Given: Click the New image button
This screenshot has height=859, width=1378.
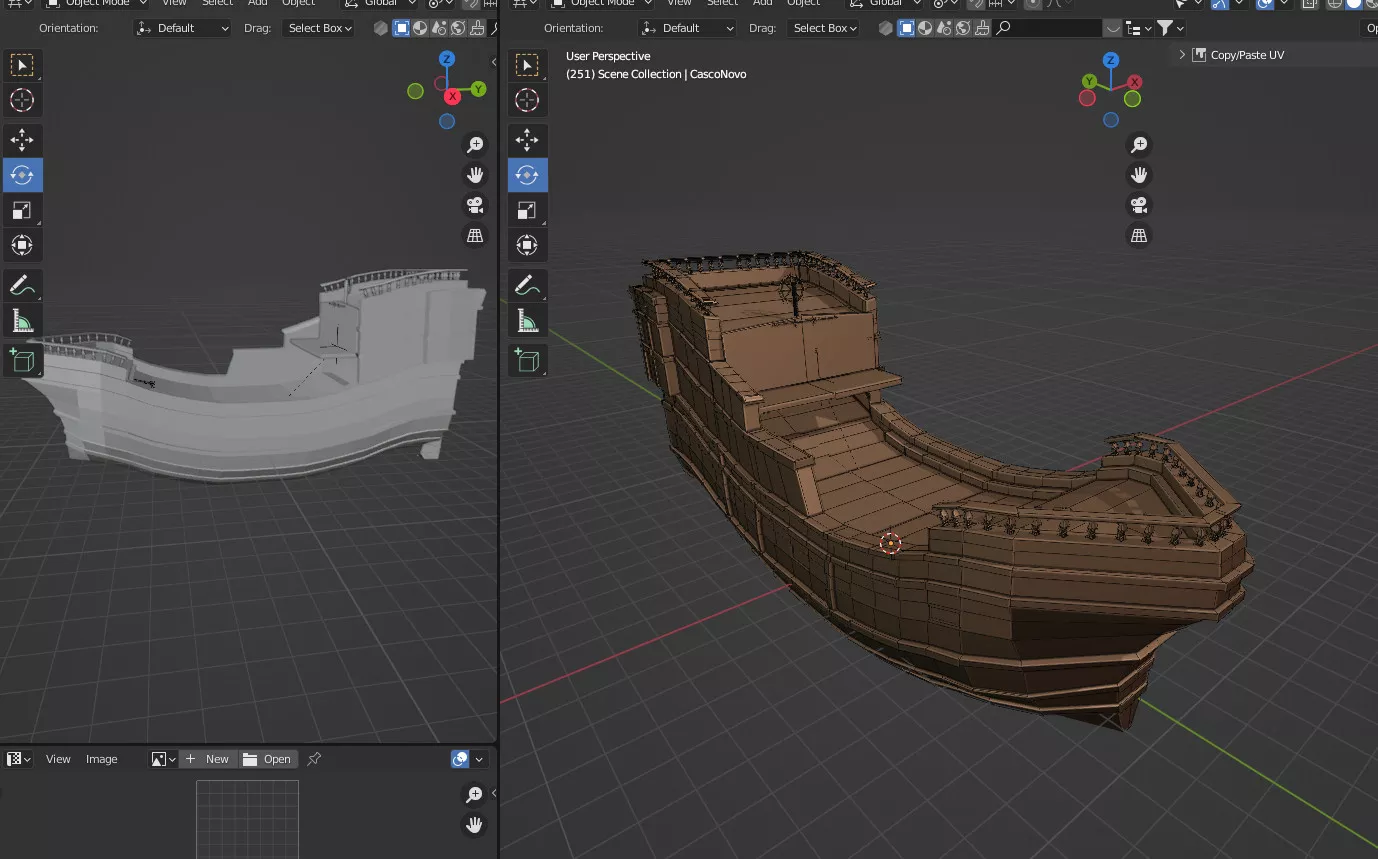Looking at the screenshot, I should [x=208, y=759].
